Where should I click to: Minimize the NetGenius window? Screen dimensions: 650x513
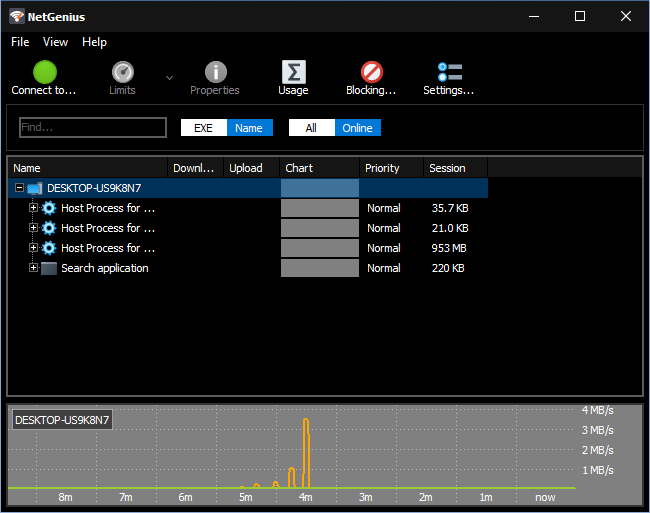tap(534, 16)
